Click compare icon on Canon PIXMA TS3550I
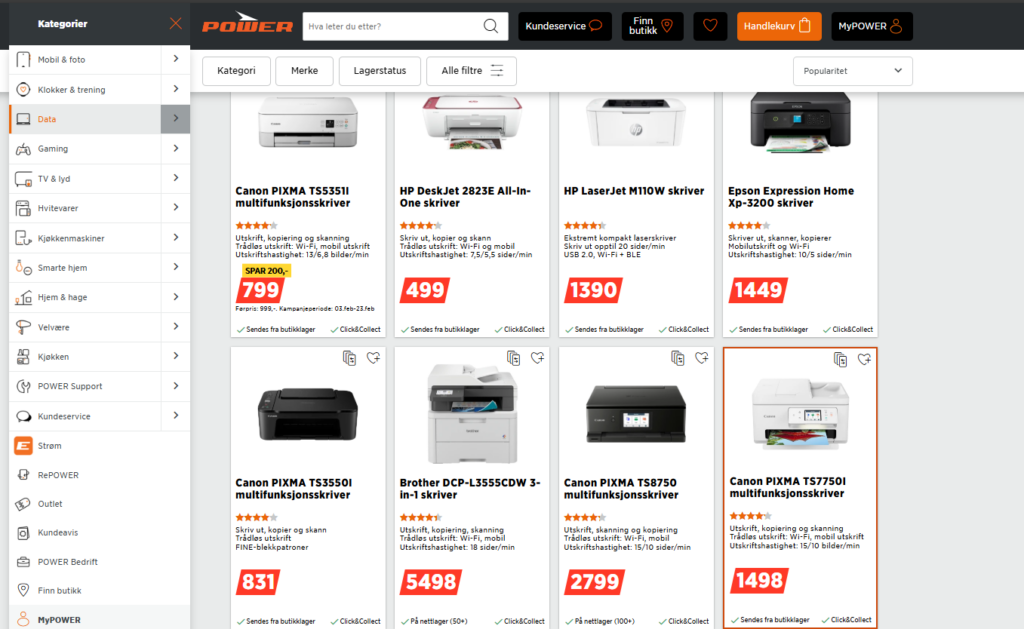Viewport: 1024px width, 629px height. pyautogui.click(x=349, y=358)
